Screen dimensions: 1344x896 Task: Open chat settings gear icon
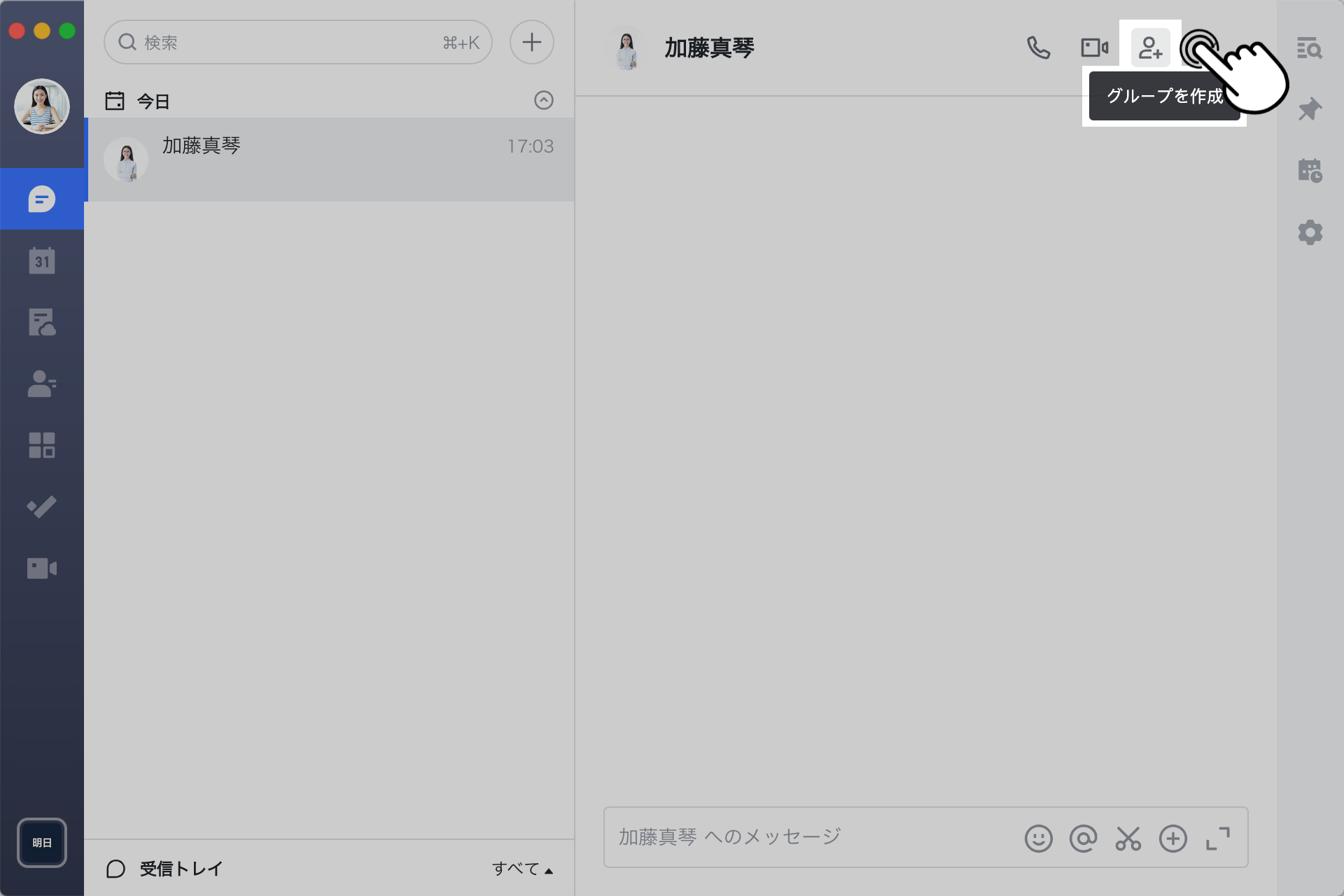pyautogui.click(x=1309, y=232)
